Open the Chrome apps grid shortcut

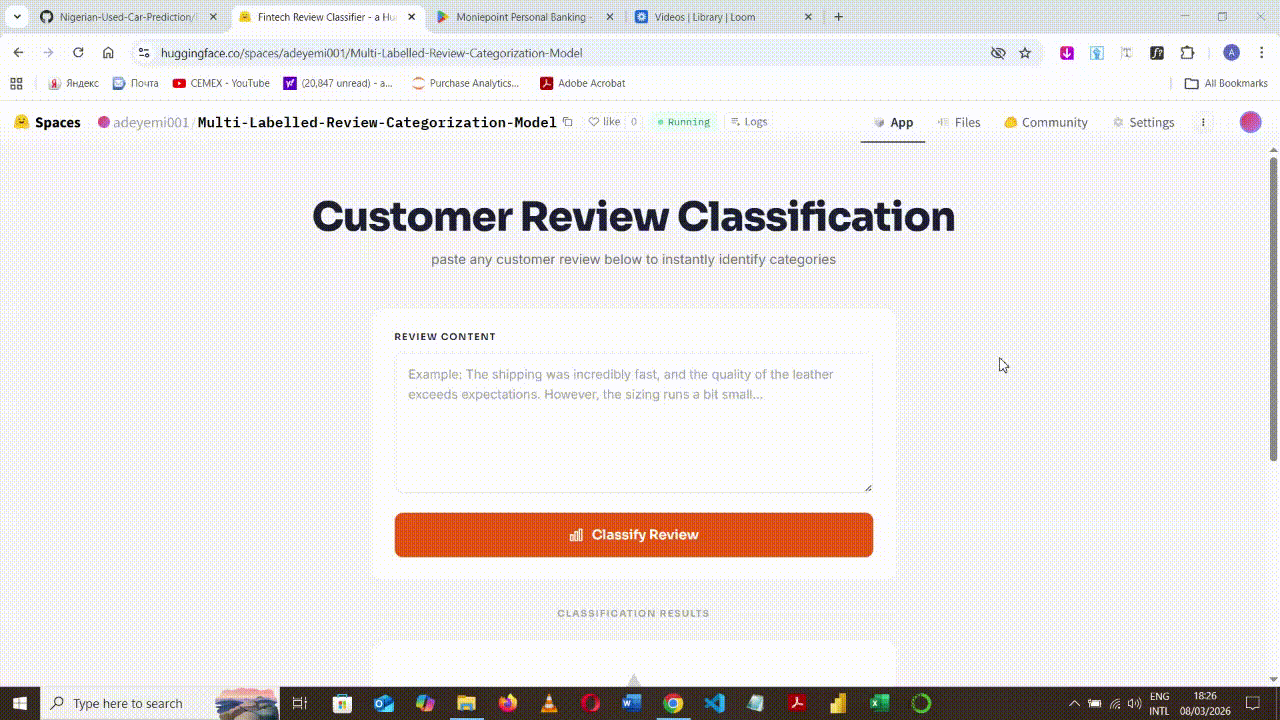point(16,83)
